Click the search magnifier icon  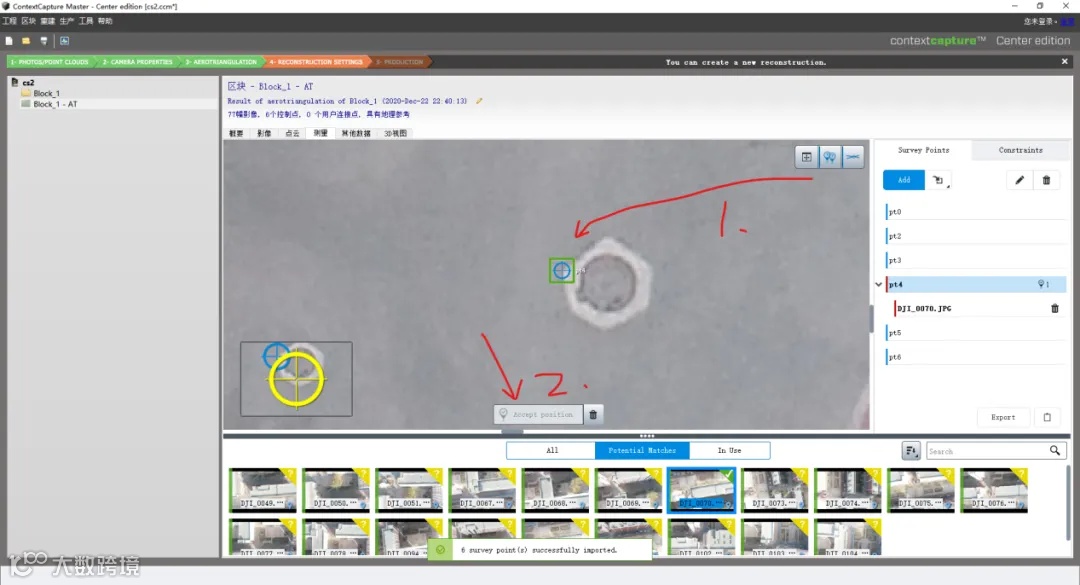(x=1055, y=451)
